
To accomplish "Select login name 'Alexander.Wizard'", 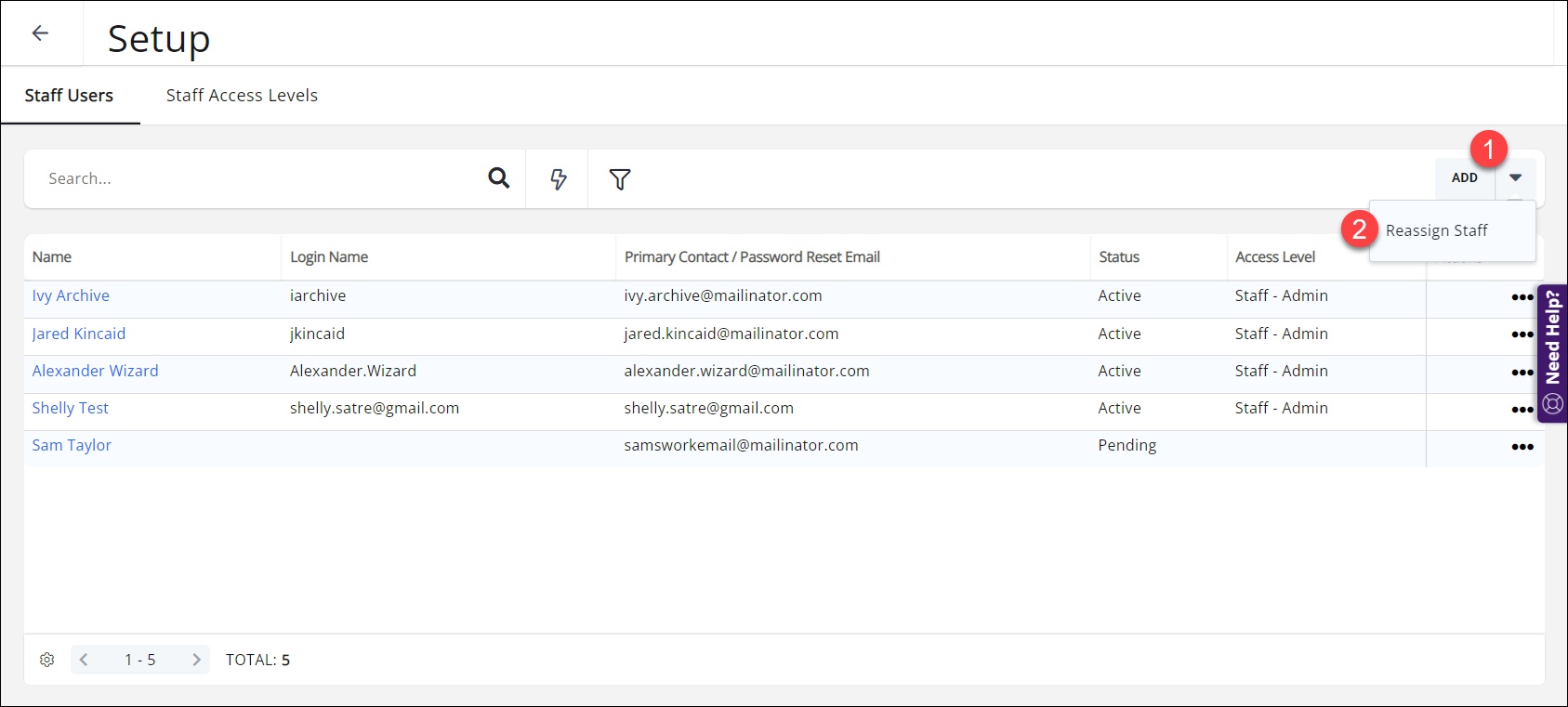I will click(x=353, y=371).
